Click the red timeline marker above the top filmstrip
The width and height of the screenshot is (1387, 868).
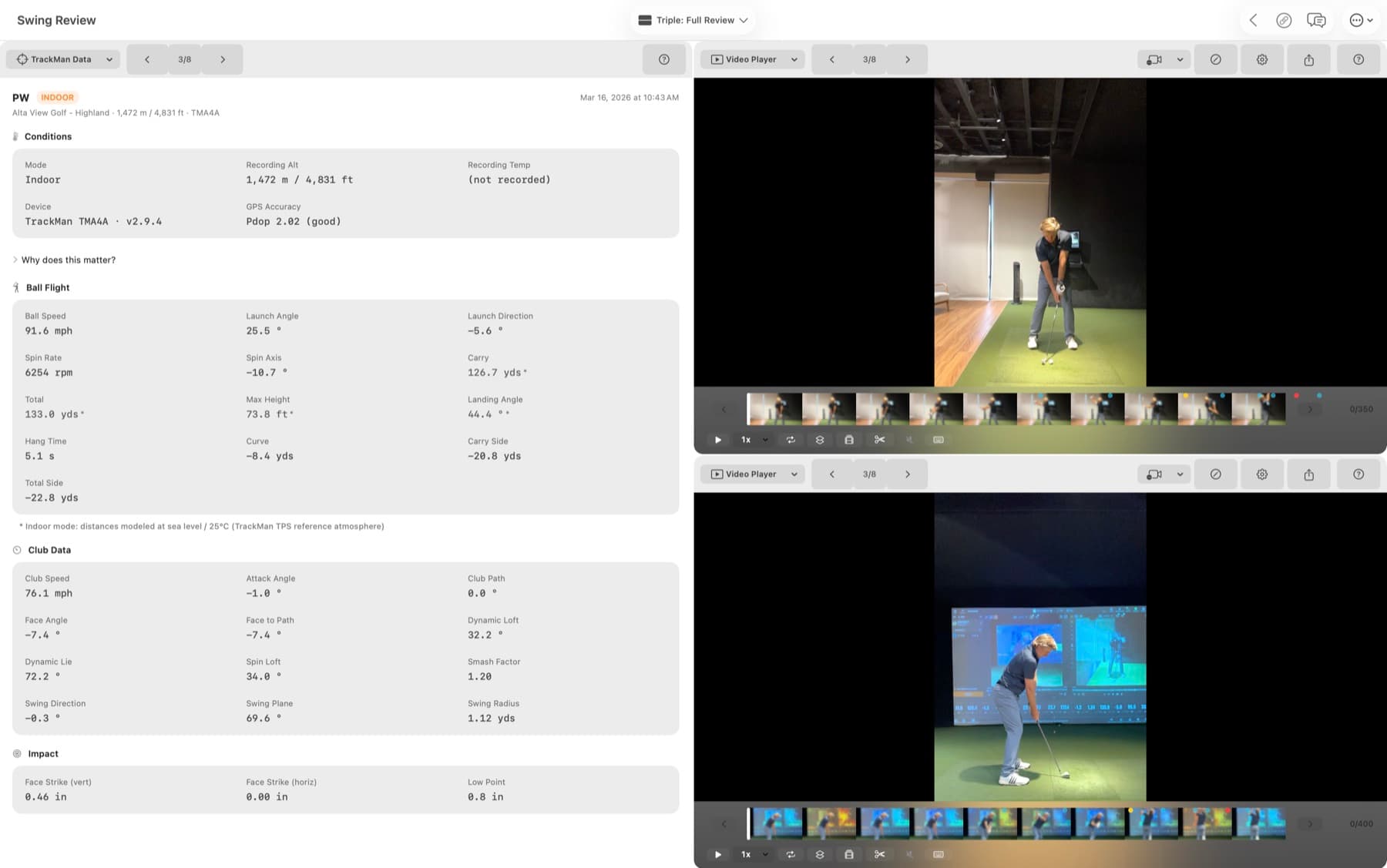[1296, 396]
